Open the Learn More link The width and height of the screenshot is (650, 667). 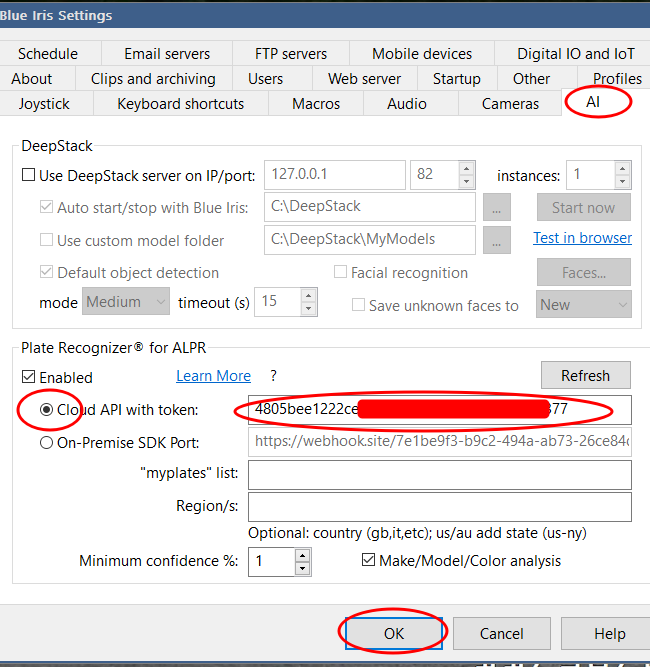[214, 376]
